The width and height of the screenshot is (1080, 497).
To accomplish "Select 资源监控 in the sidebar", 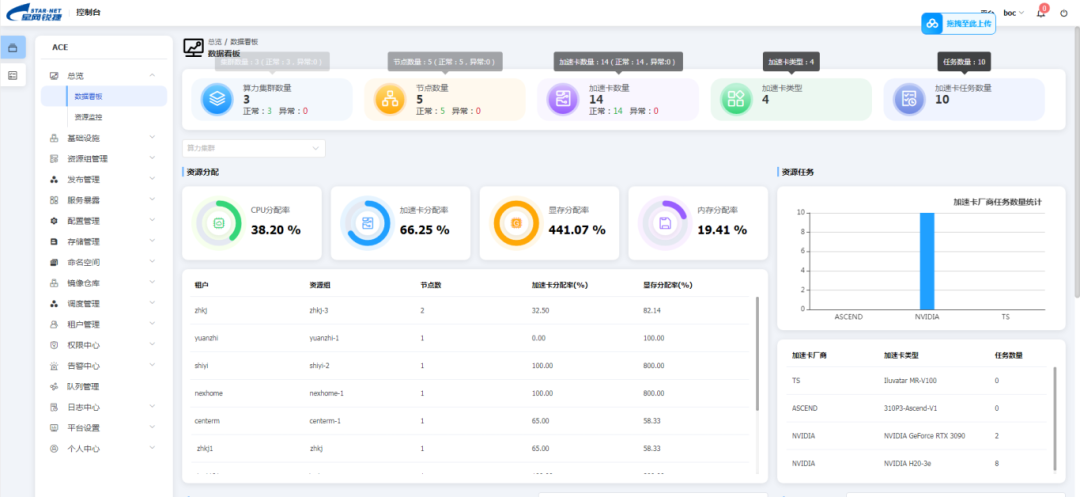I will [89, 117].
